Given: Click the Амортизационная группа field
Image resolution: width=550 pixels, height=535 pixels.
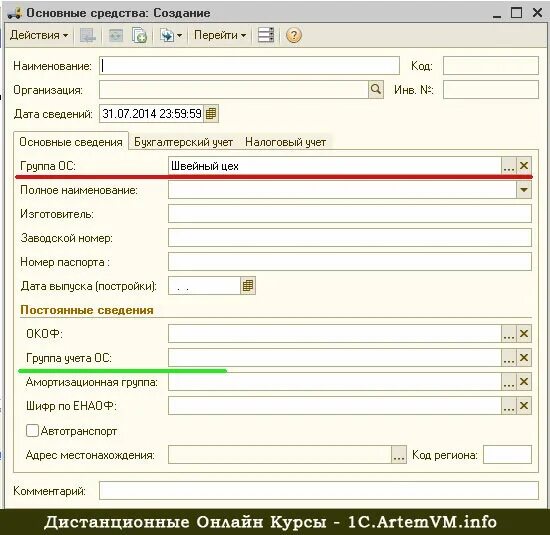Looking at the screenshot, I should [335, 382].
